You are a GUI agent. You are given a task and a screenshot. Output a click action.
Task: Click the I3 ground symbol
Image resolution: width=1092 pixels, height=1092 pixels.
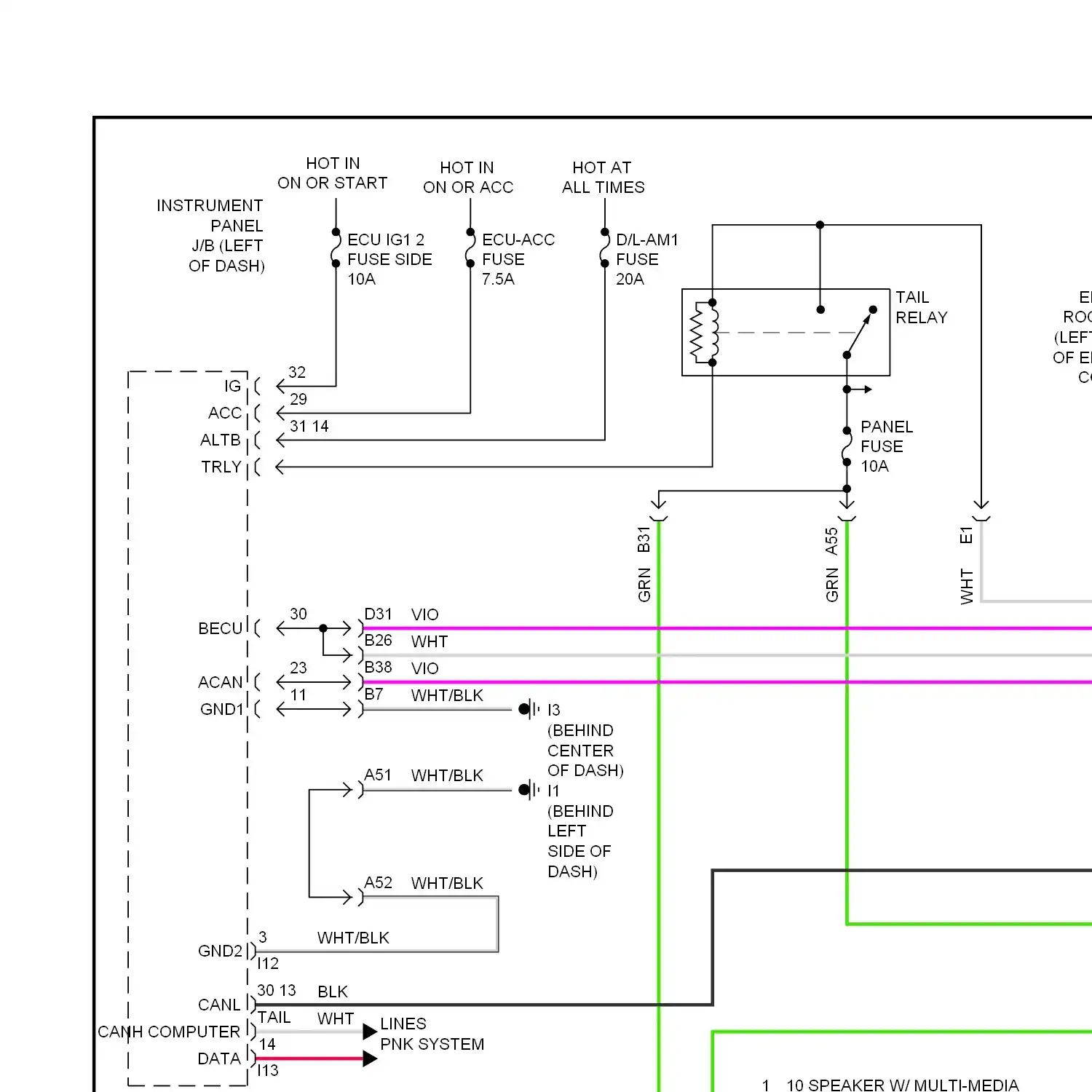[x=529, y=709]
